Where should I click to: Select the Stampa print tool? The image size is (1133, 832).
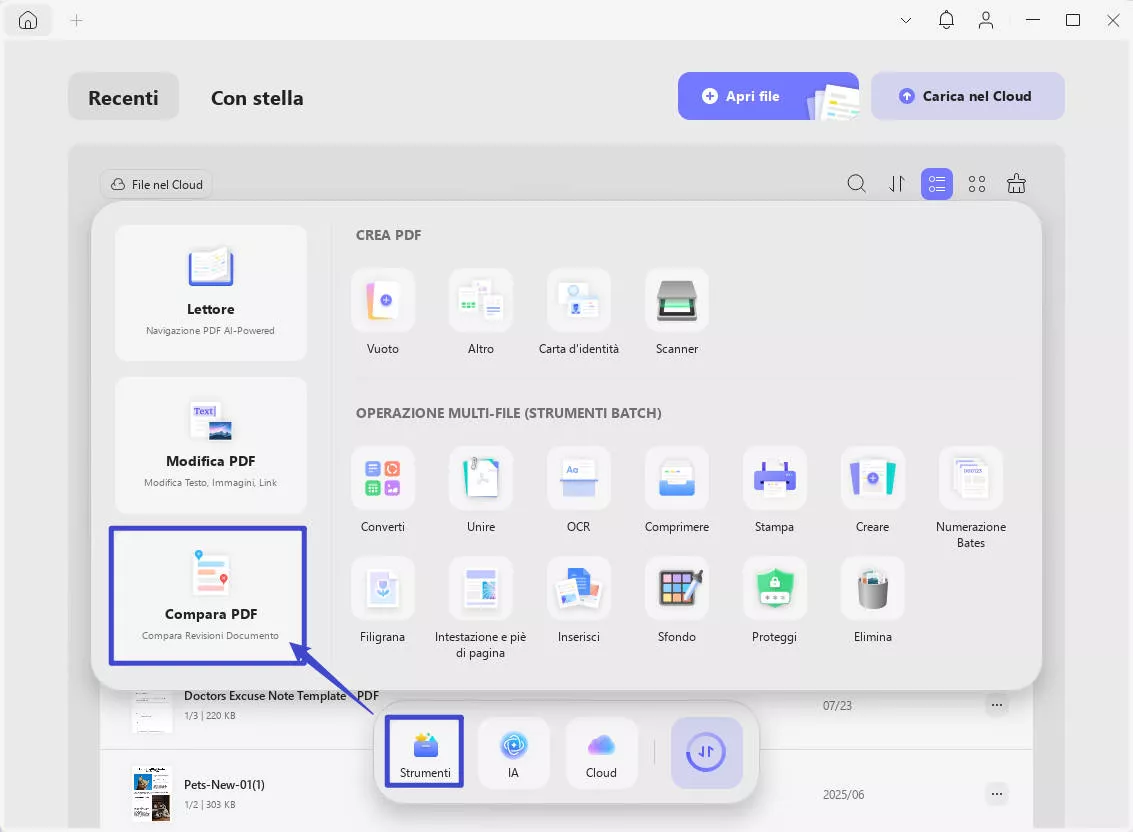775,478
